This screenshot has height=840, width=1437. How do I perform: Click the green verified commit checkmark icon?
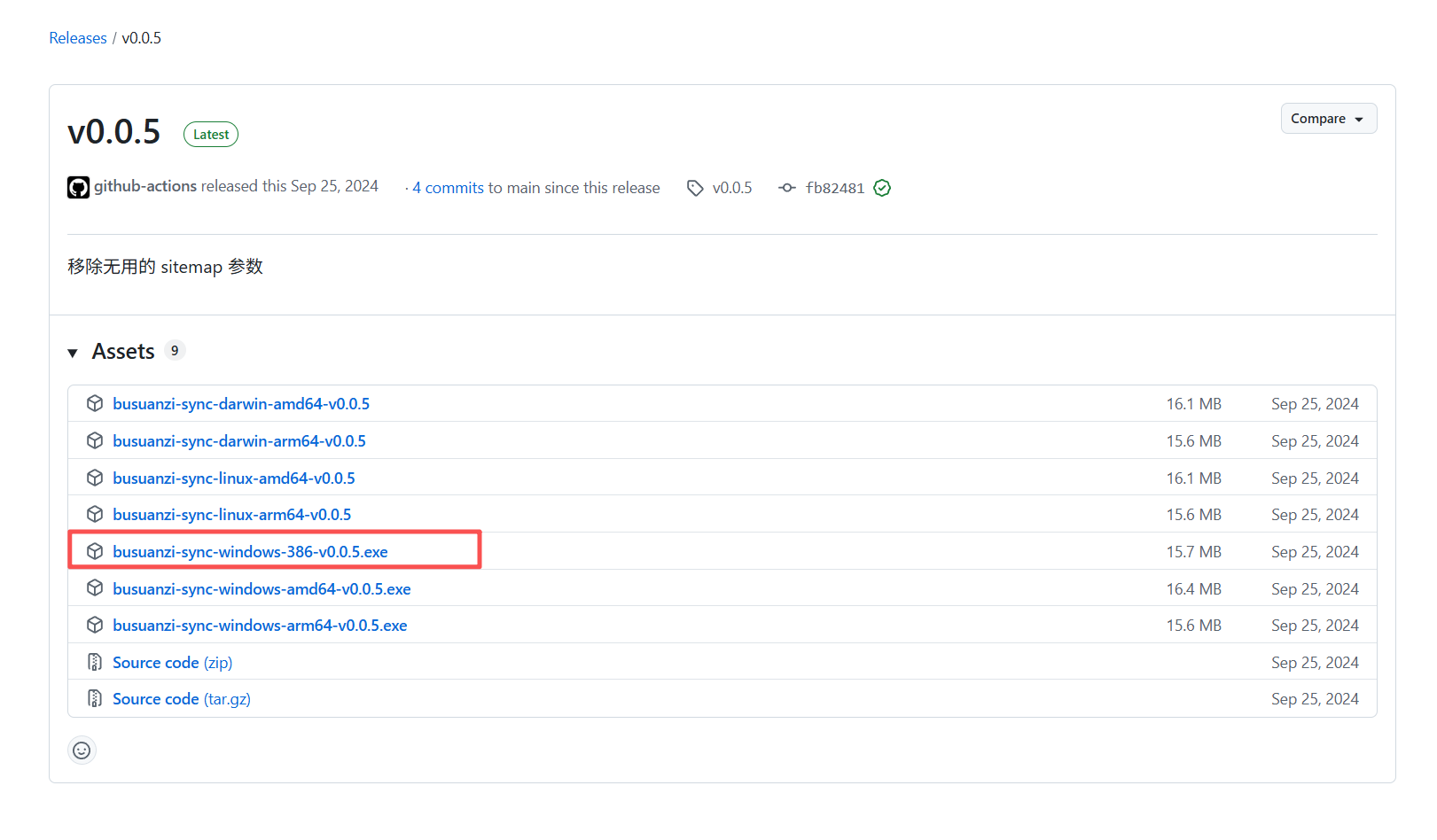tap(882, 188)
